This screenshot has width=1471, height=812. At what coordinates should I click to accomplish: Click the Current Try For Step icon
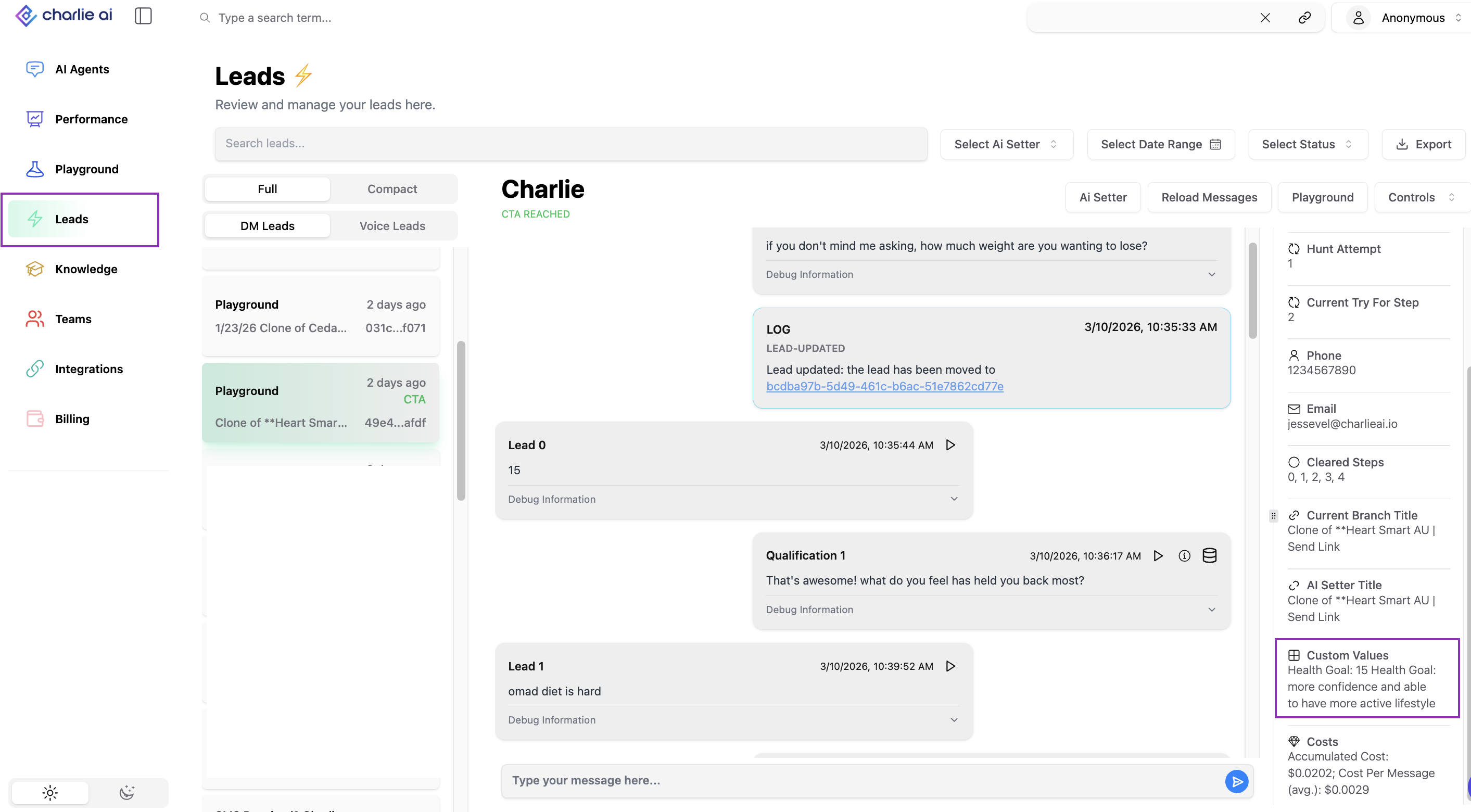(1294, 302)
